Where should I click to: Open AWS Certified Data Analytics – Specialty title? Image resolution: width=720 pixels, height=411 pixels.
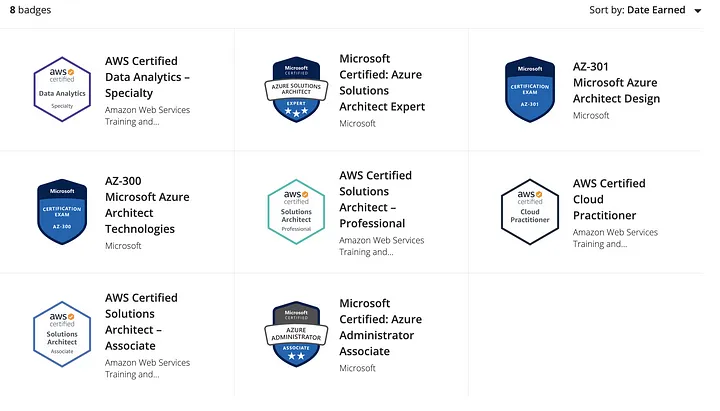[147, 77]
